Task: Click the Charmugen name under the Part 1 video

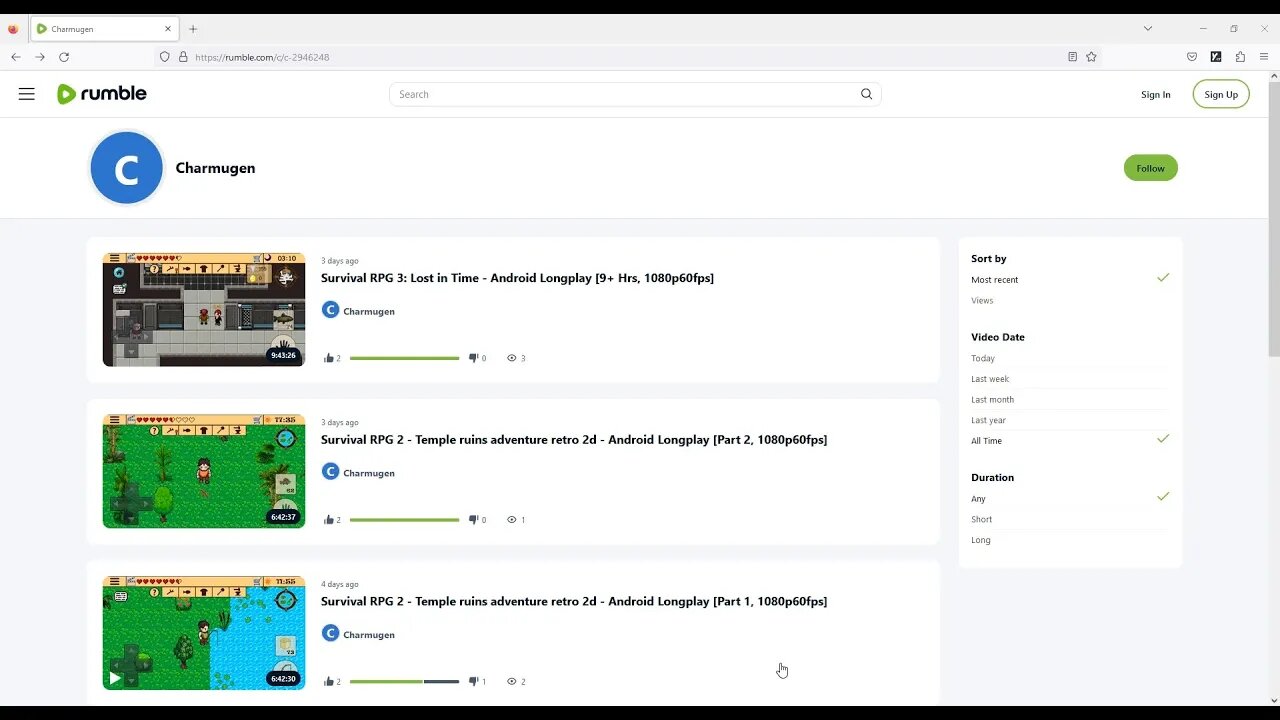Action: coord(369,635)
